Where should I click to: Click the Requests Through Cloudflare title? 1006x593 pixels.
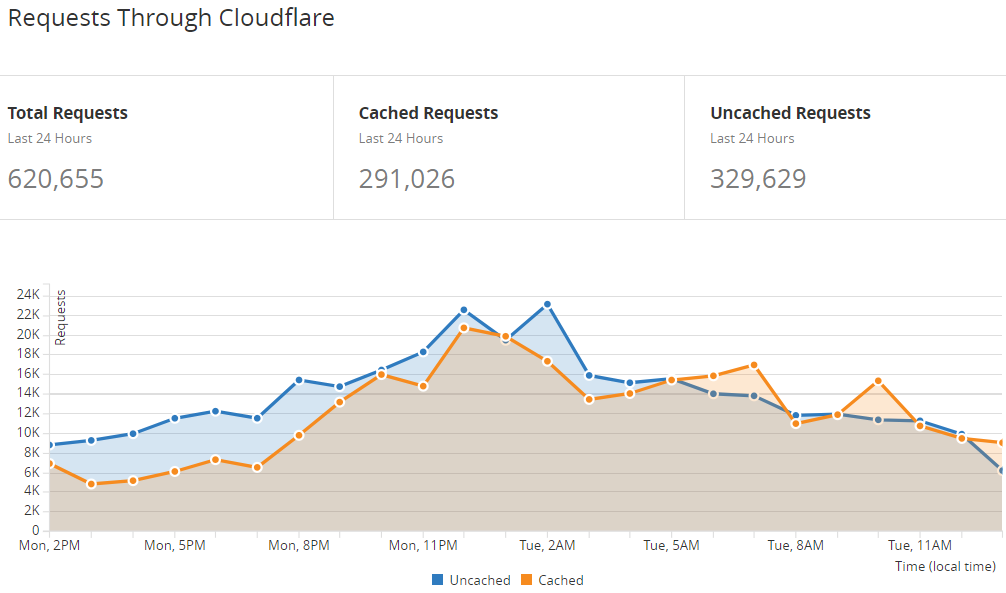tap(171, 18)
